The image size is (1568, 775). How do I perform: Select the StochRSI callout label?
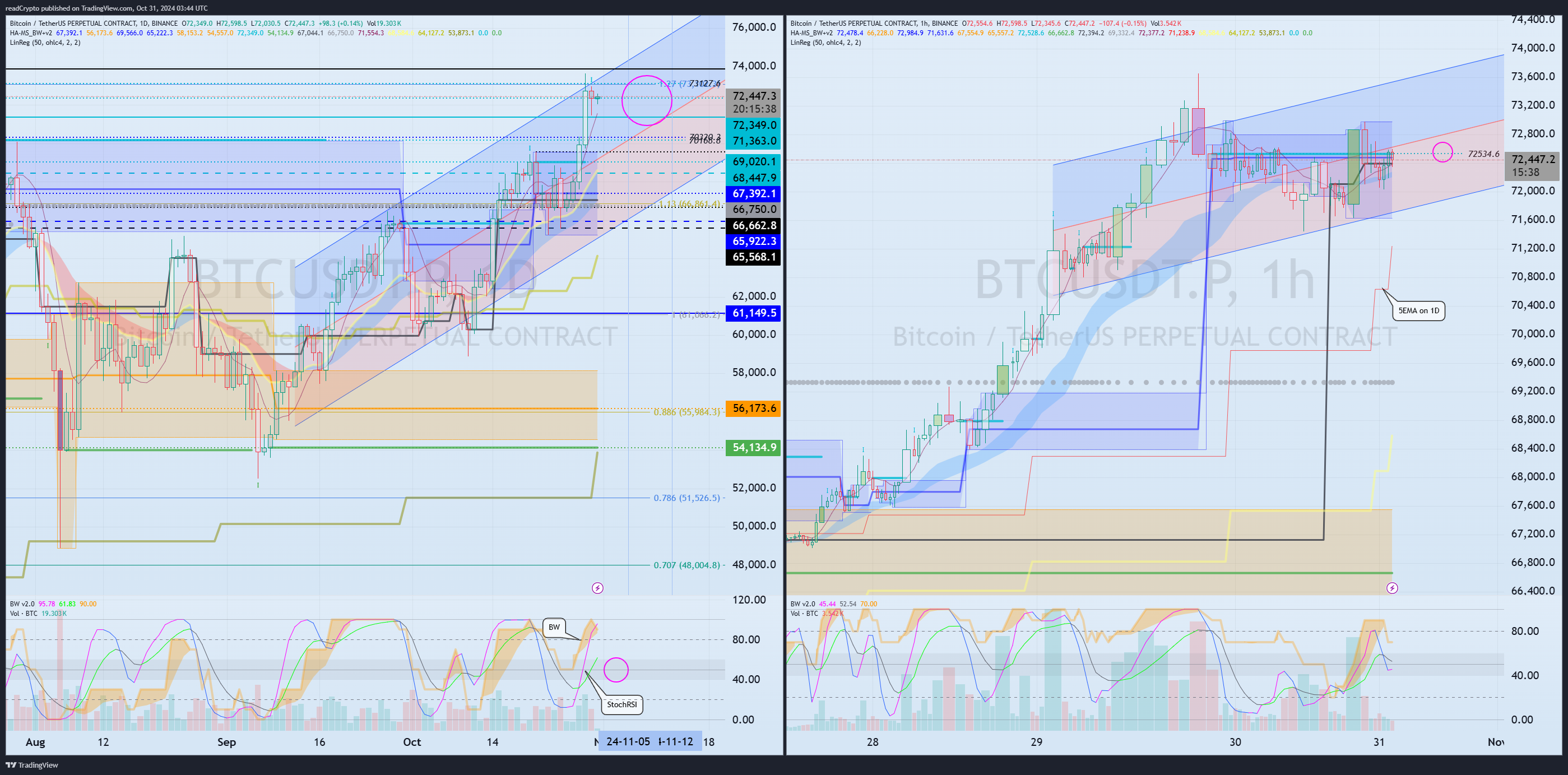(621, 704)
